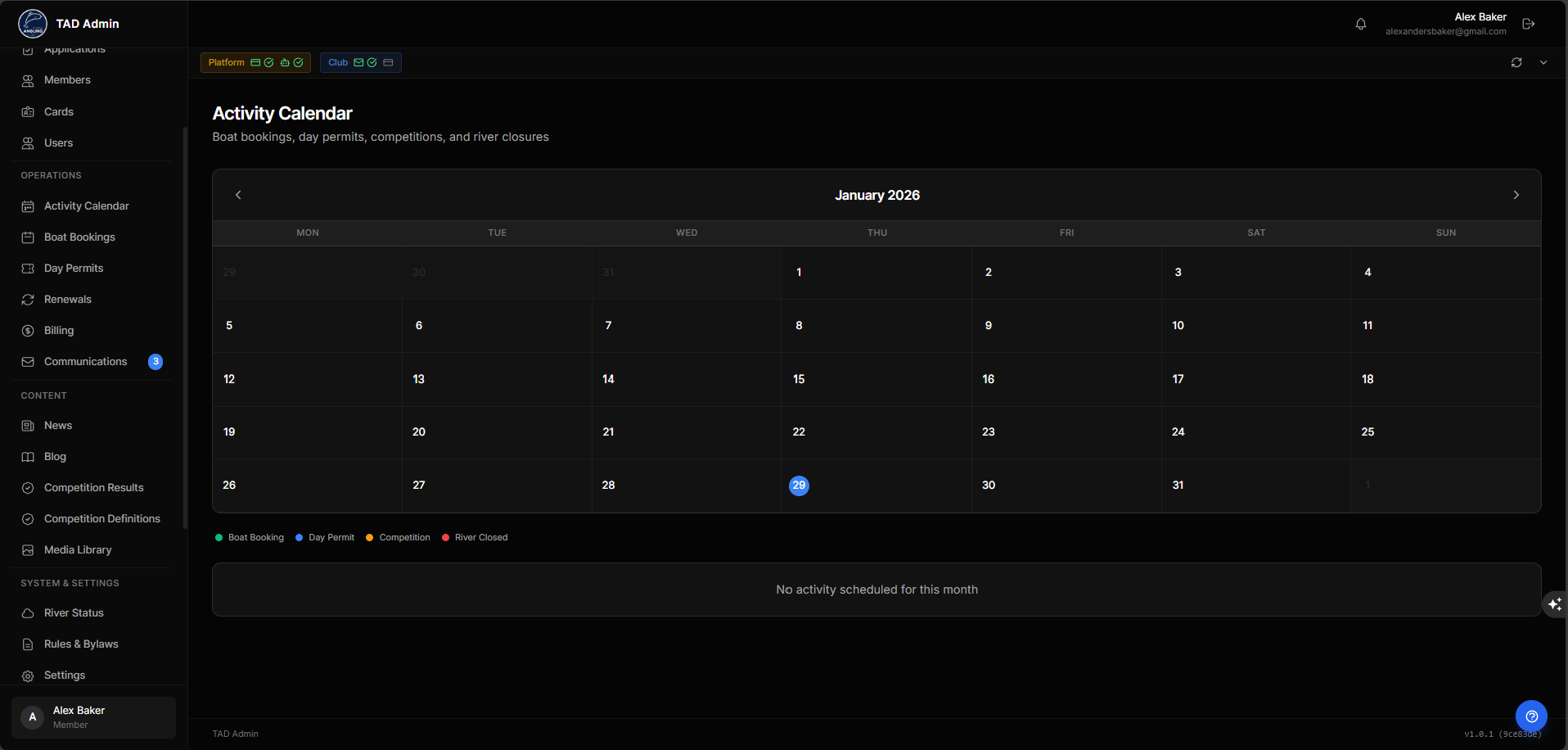This screenshot has width=1568, height=750.
Task: Click the green Boat Booking legend dot
Action: coord(219,538)
